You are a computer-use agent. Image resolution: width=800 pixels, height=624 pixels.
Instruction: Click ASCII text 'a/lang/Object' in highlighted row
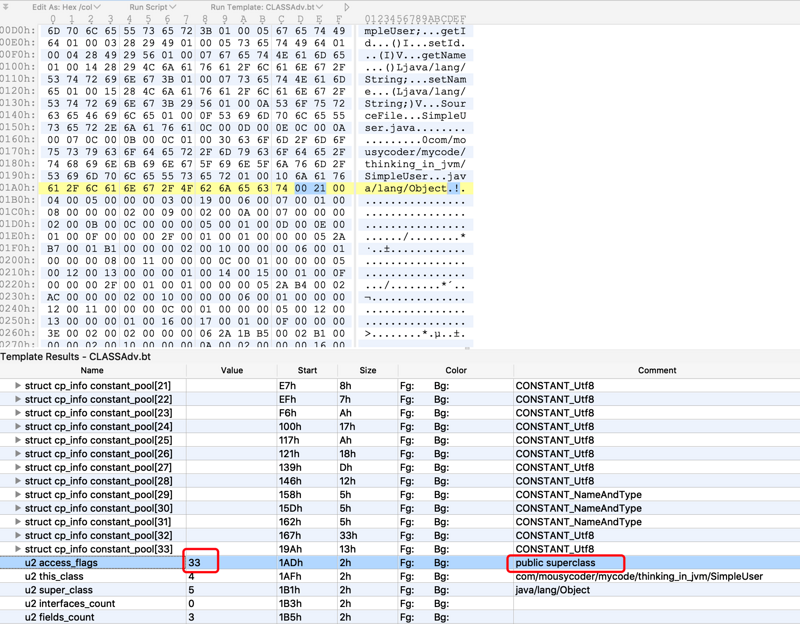tap(406, 188)
